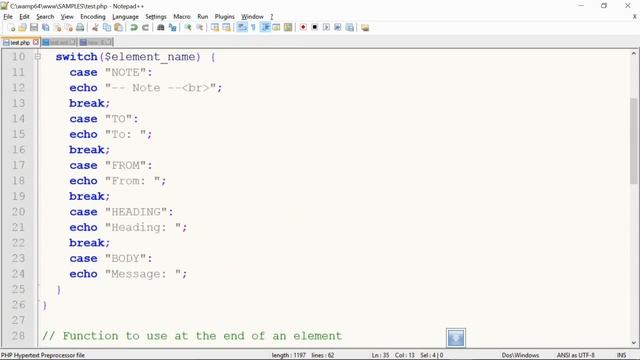Copy selection using the Copy toolbar icon
The image size is (640, 360).
coord(107,27)
